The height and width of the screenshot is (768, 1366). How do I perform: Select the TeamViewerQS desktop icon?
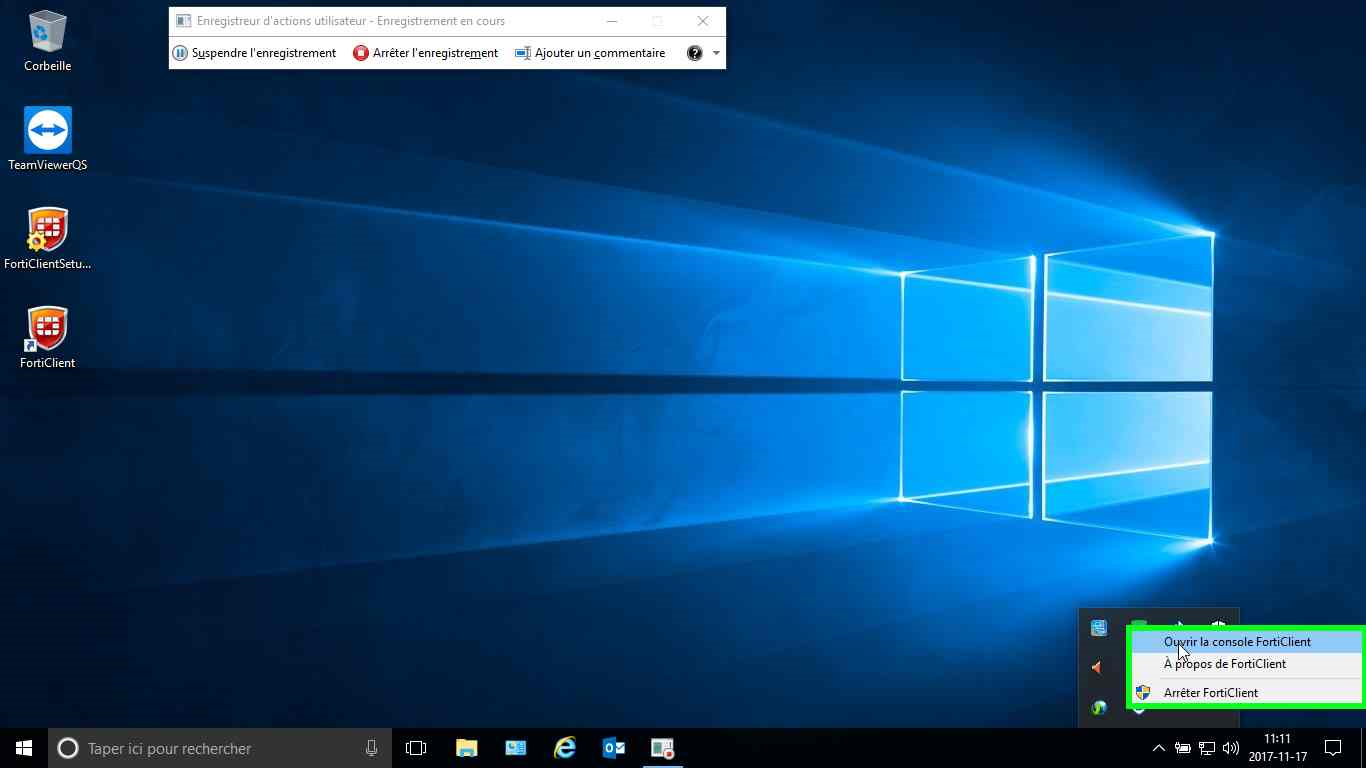(x=48, y=139)
